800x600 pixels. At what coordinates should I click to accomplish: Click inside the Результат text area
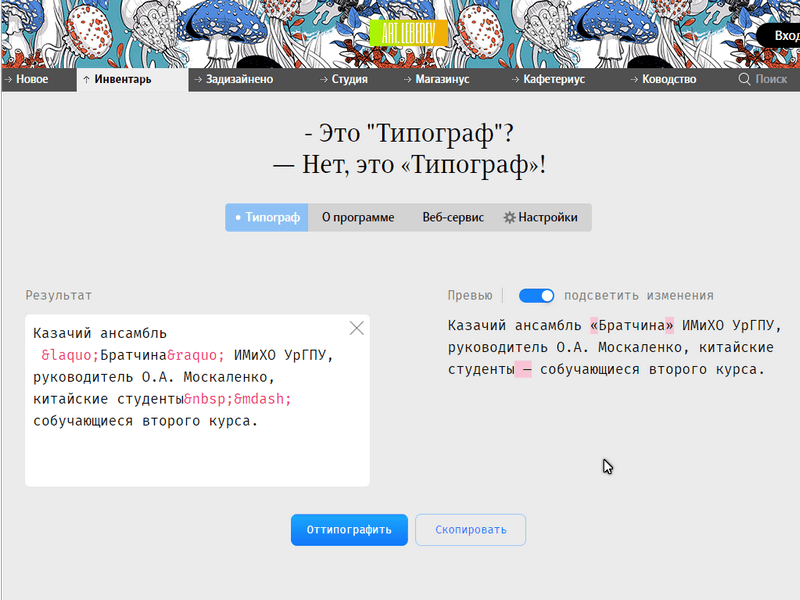coord(197,401)
